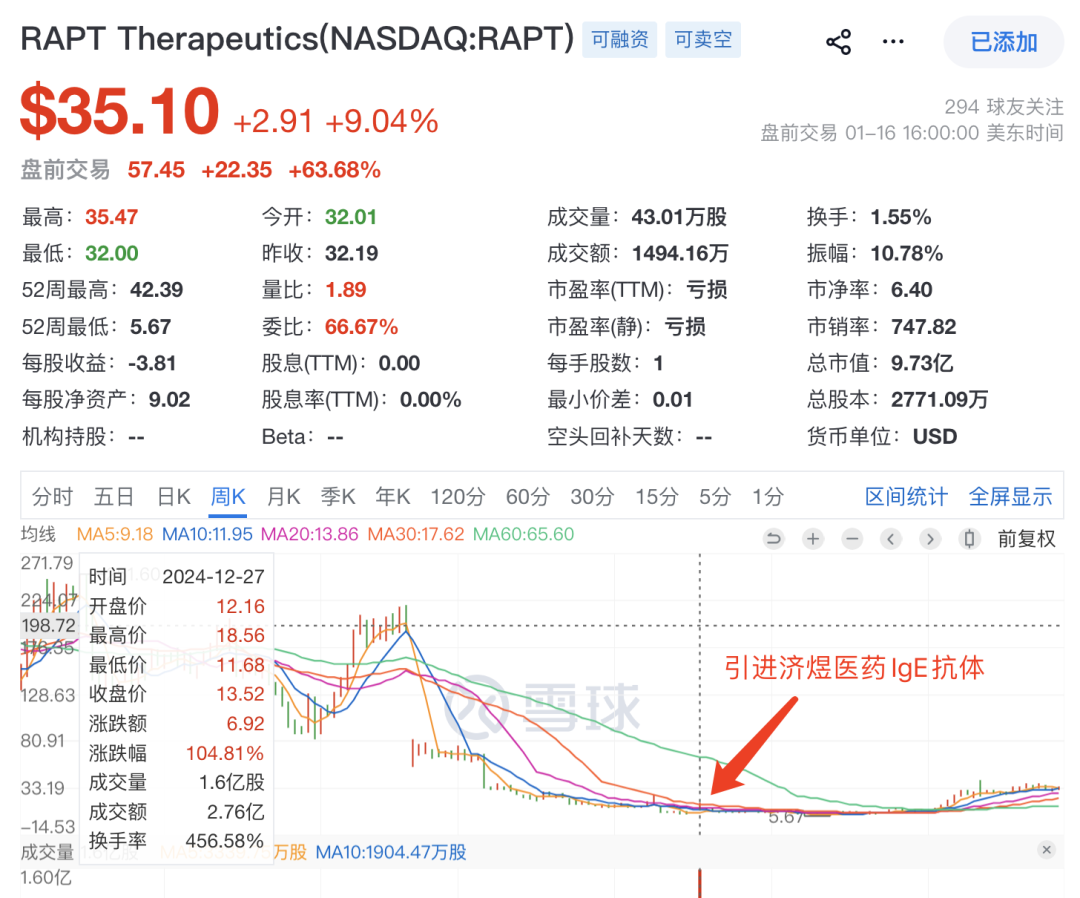
Task: Open the three-dot more options menu
Action: (x=893, y=42)
